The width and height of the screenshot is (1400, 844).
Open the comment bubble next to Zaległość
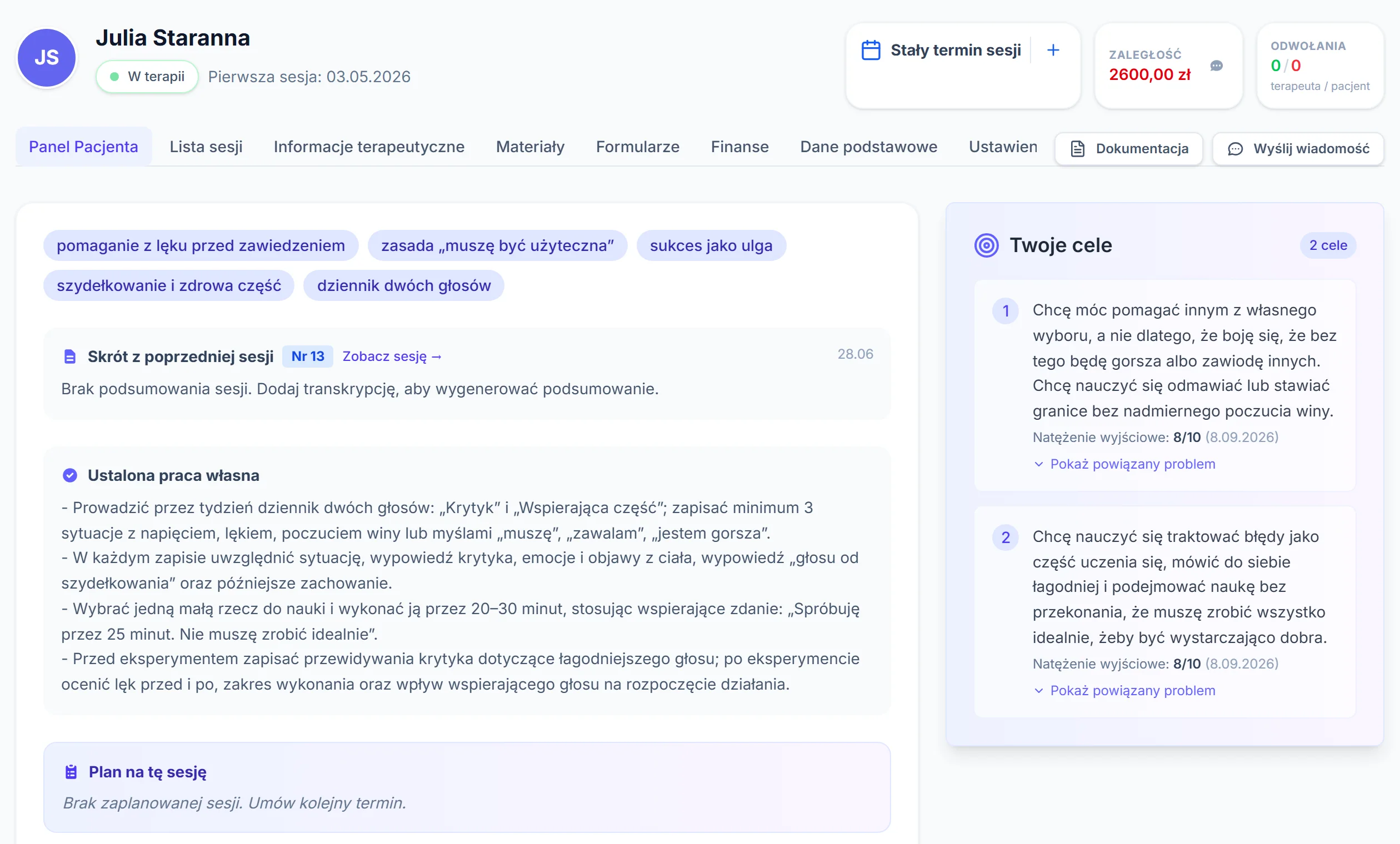point(1216,66)
